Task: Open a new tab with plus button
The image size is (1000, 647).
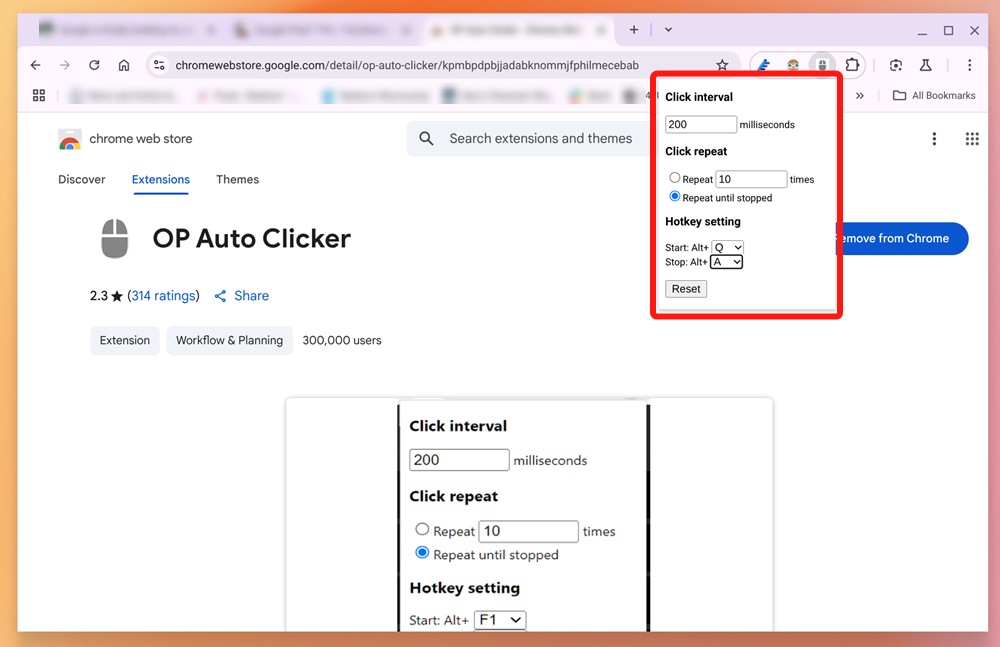Action: click(634, 29)
